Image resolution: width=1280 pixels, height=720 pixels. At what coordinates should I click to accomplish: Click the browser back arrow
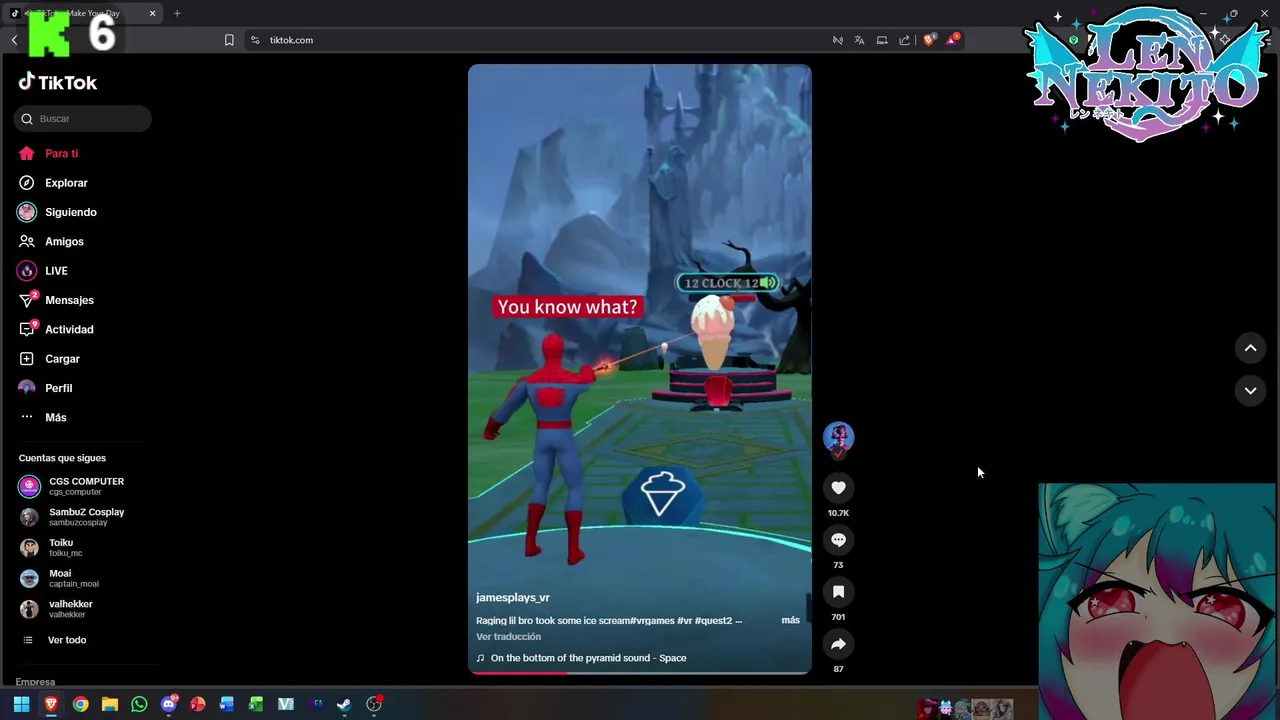[x=14, y=40]
